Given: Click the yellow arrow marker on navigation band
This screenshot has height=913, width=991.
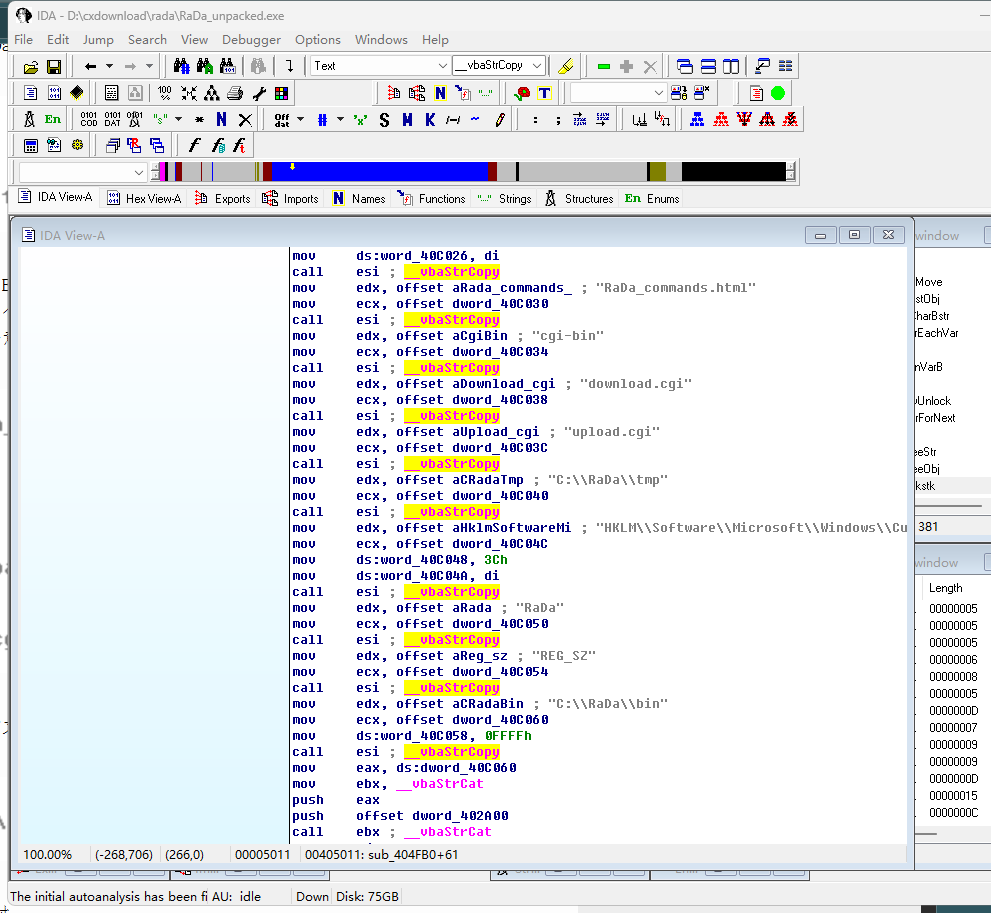Looking at the screenshot, I should click(x=292, y=167).
